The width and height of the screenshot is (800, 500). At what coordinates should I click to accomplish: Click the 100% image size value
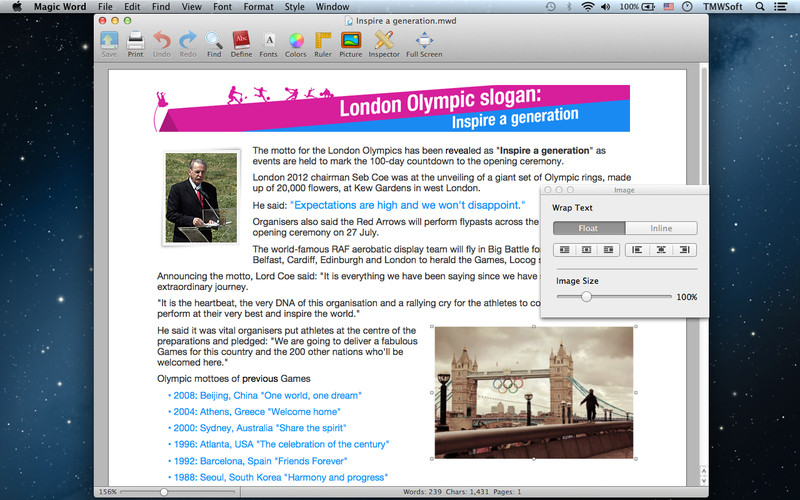687,297
